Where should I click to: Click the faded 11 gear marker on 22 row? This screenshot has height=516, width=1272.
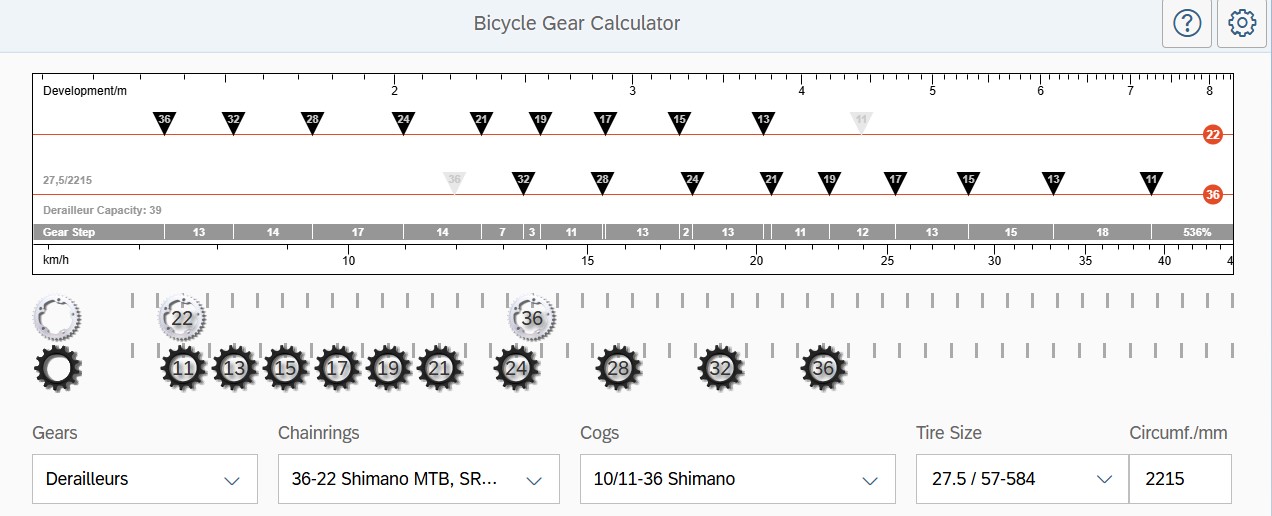pos(861,122)
